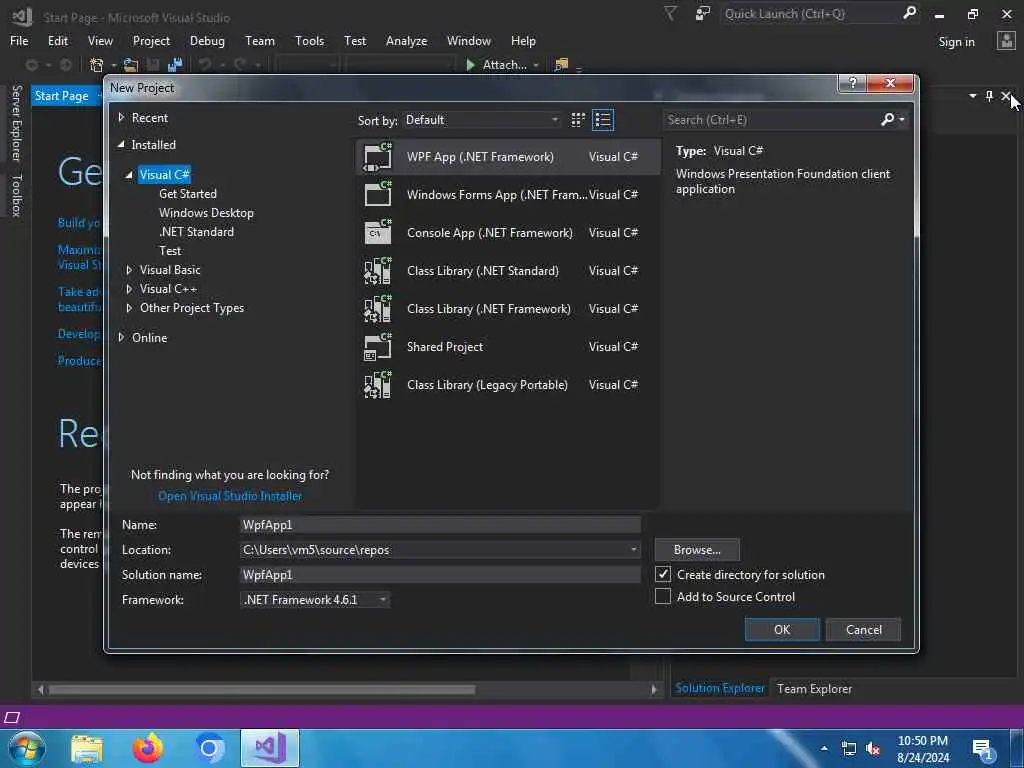Switch template list to medium icons list view
The height and width of the screenshot is (768, 1024).
603,120
